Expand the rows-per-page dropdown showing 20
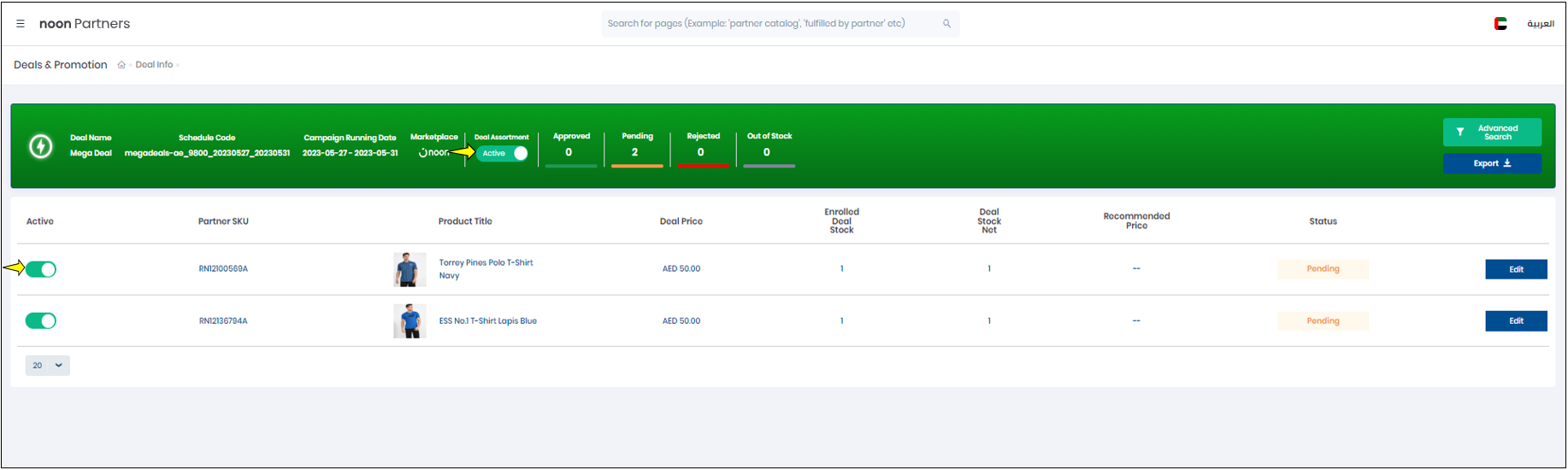 (x=48, y=366)
